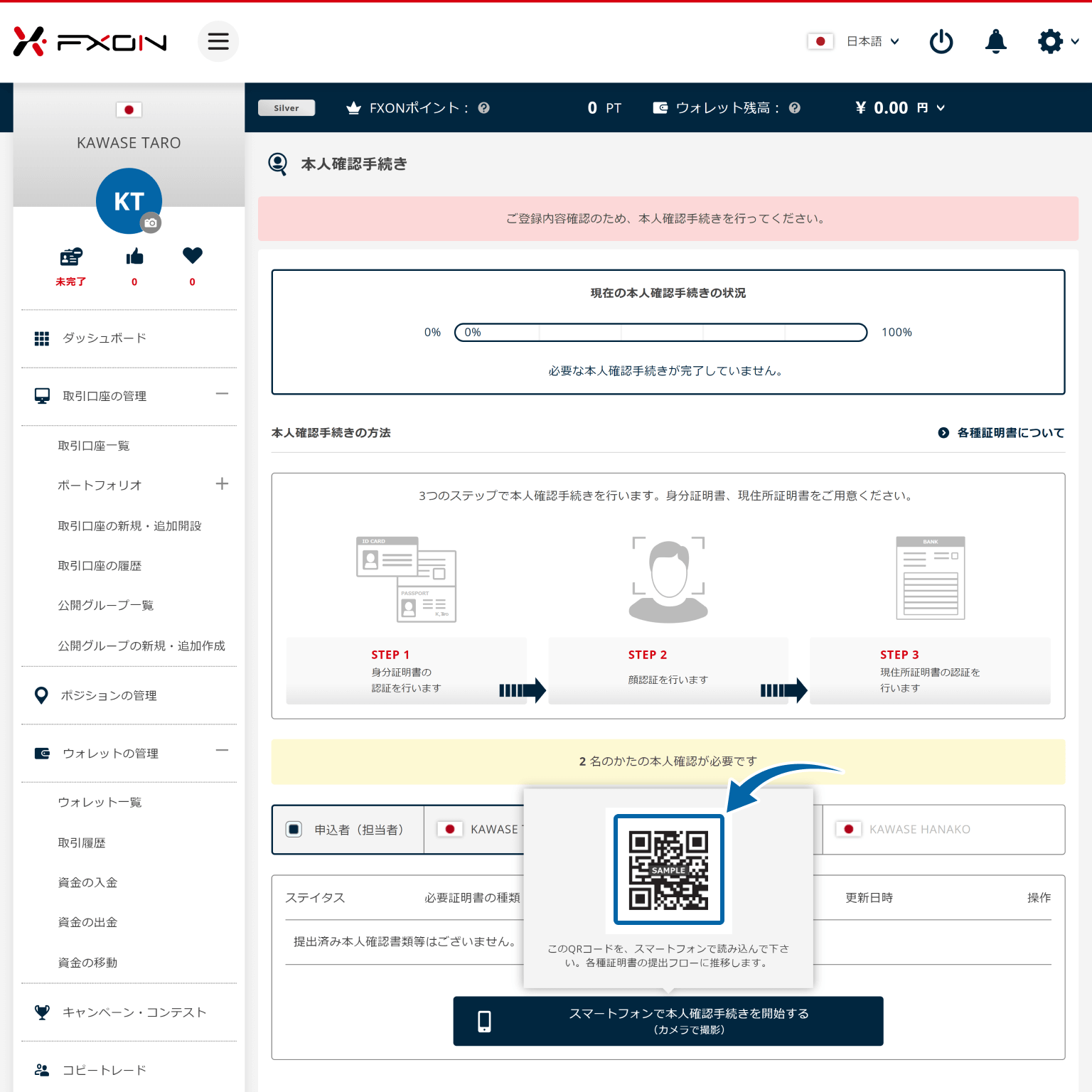Select the 申込者（担当者）radio button

294,829
